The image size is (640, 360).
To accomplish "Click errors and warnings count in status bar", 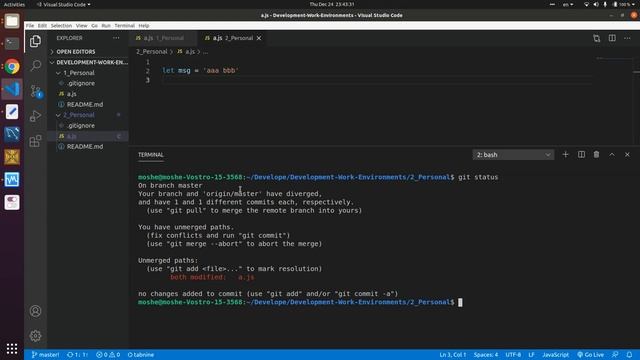I will (108, 355).
